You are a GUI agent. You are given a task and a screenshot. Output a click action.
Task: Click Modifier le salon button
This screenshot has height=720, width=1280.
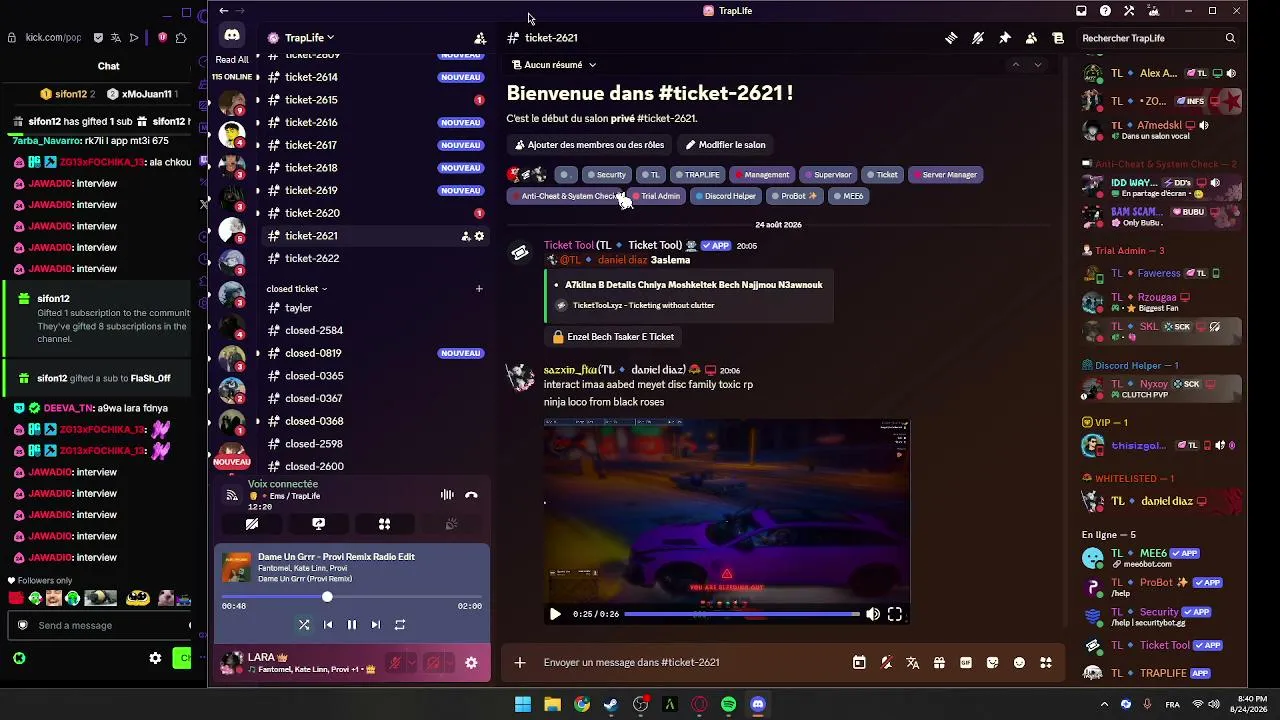pos(726,145)
